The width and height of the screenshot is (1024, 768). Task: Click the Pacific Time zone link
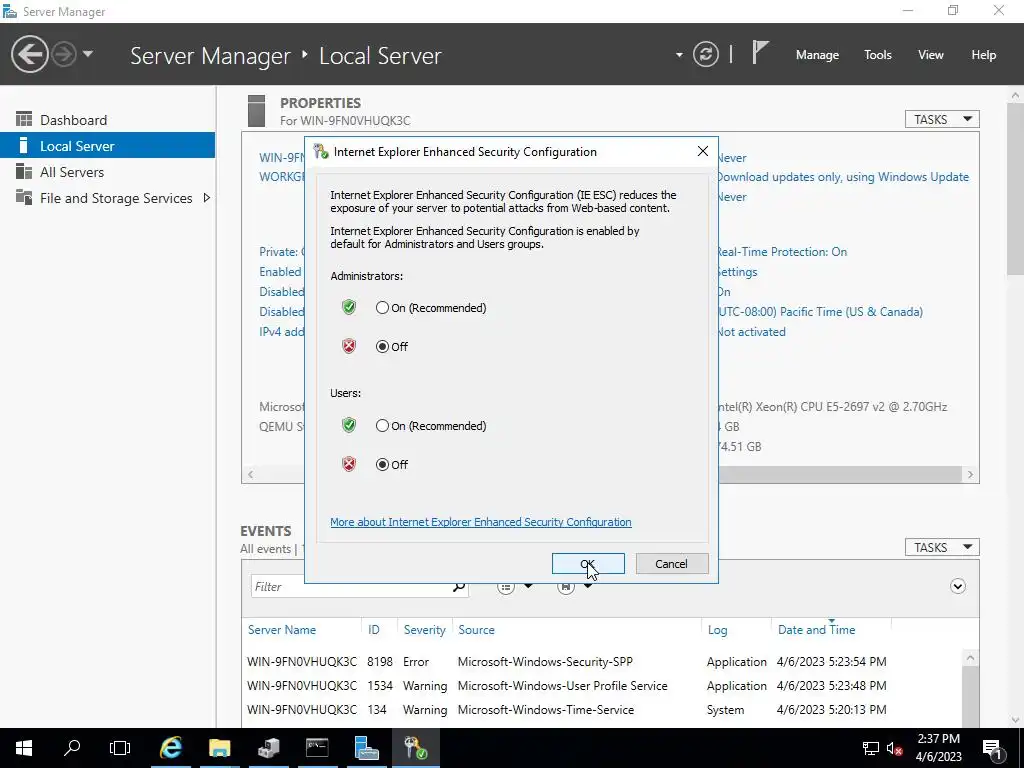pyautogui.click(x=820, y=312)
